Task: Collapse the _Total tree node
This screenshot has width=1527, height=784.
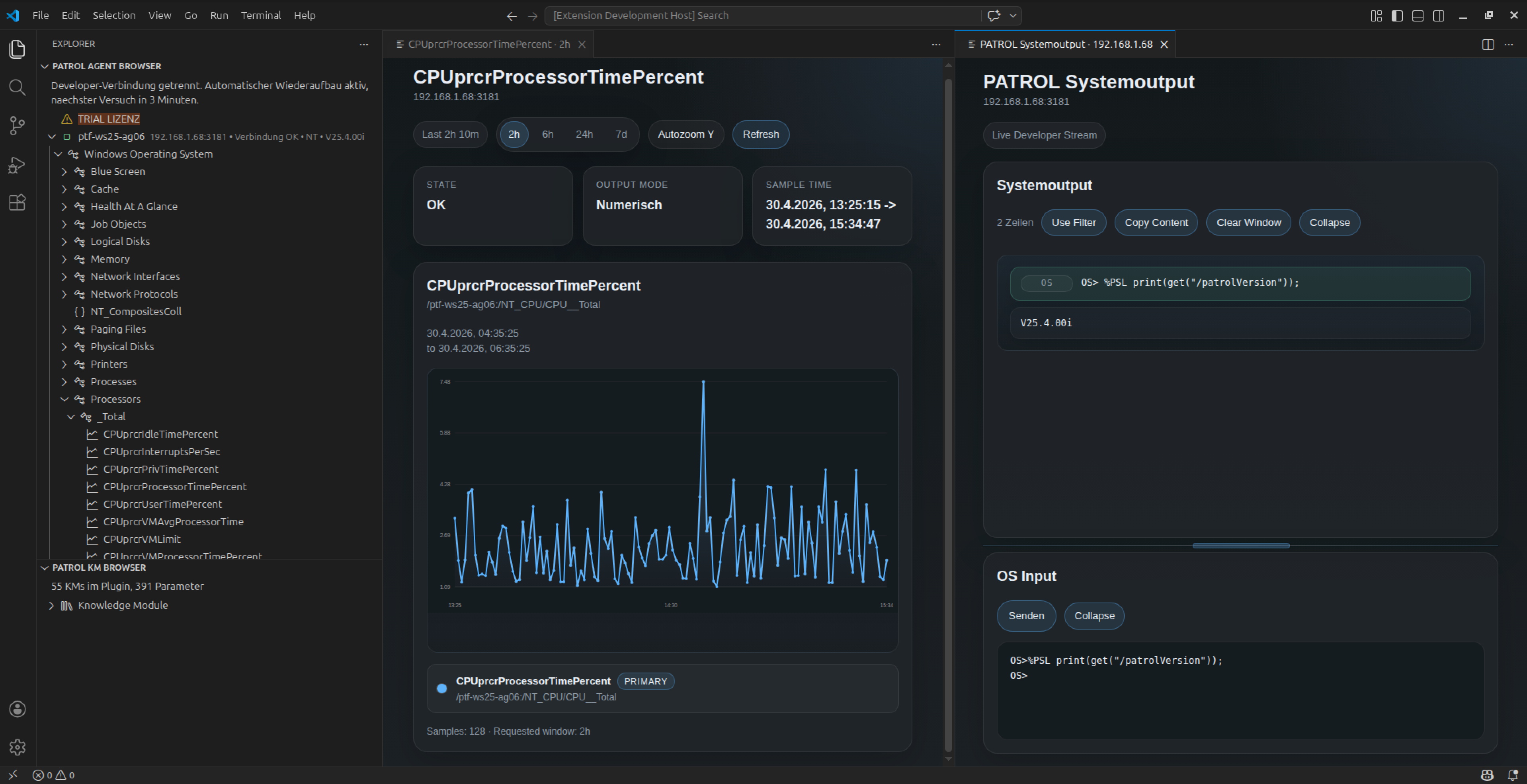Action: click(71, 417)
